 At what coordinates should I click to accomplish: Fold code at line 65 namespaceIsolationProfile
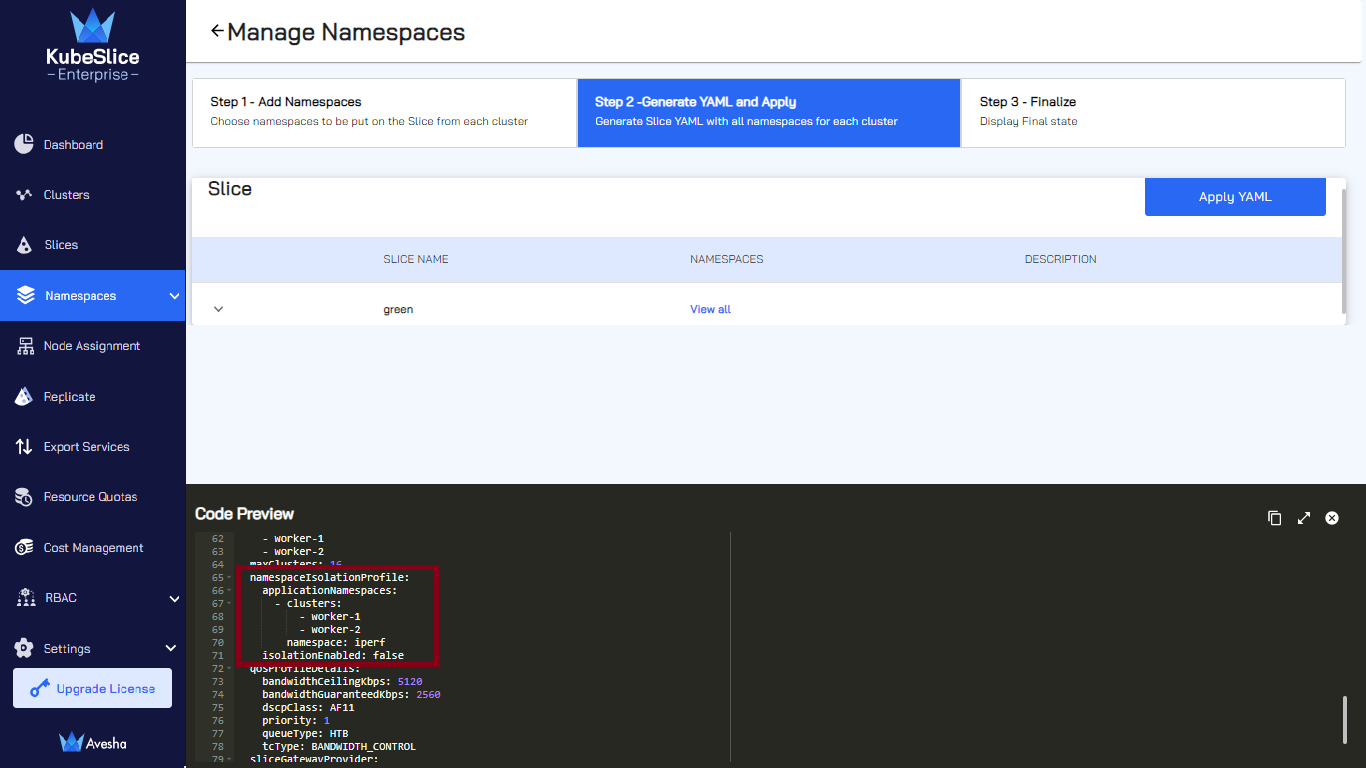point(230,578)
